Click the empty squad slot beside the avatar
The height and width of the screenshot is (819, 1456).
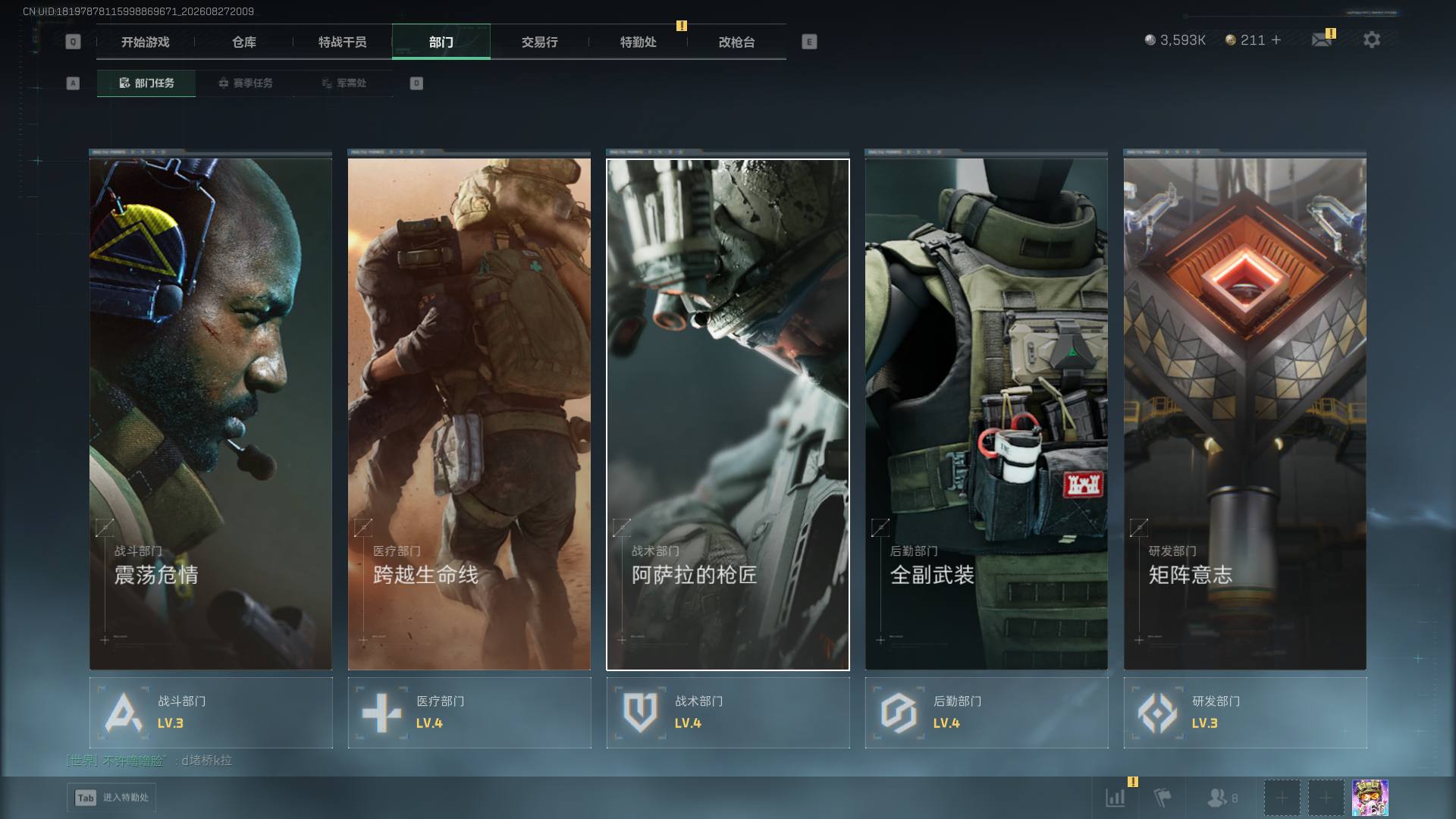(1326, 798)
